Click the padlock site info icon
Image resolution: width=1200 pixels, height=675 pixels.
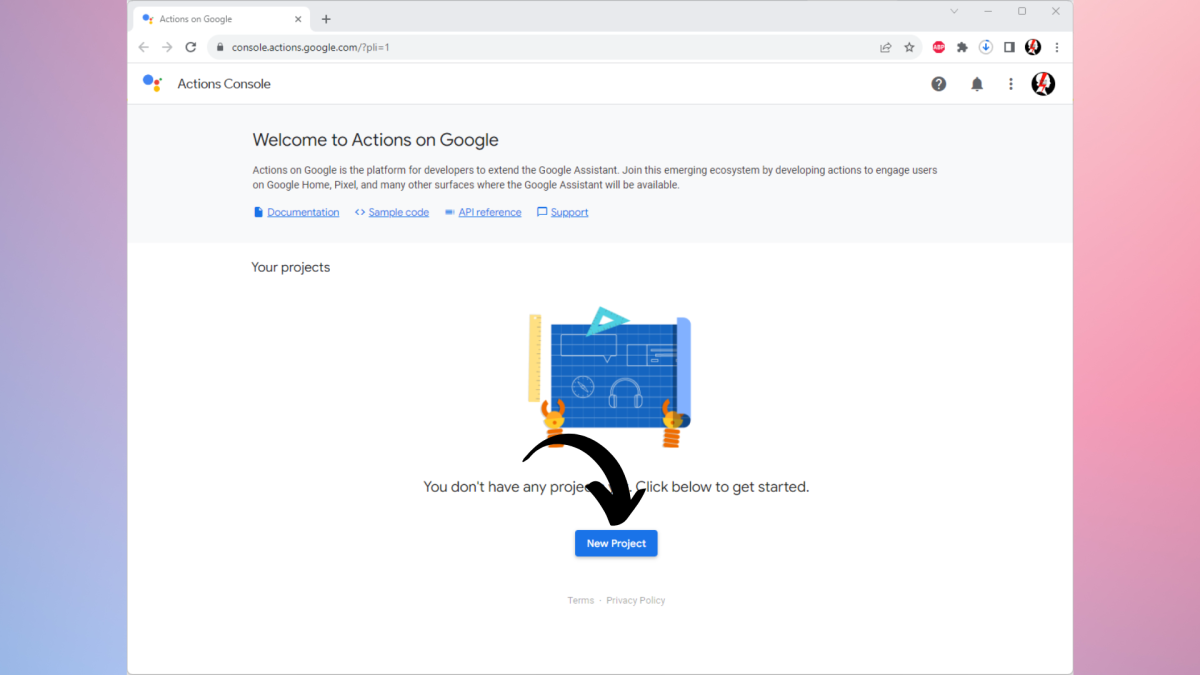tap(220, 47)
